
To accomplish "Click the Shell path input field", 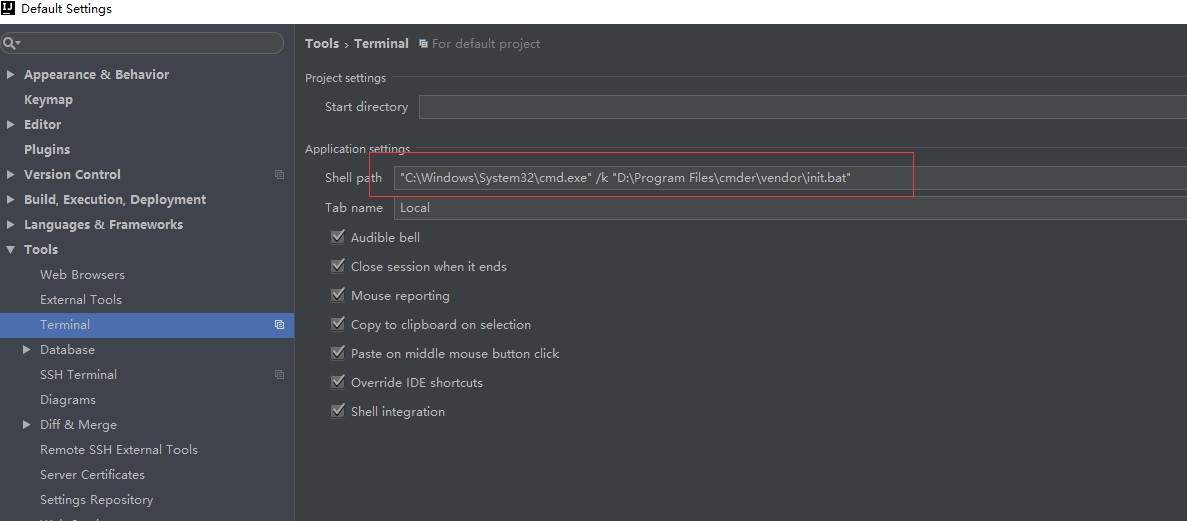I will click(x=790, y=178).
